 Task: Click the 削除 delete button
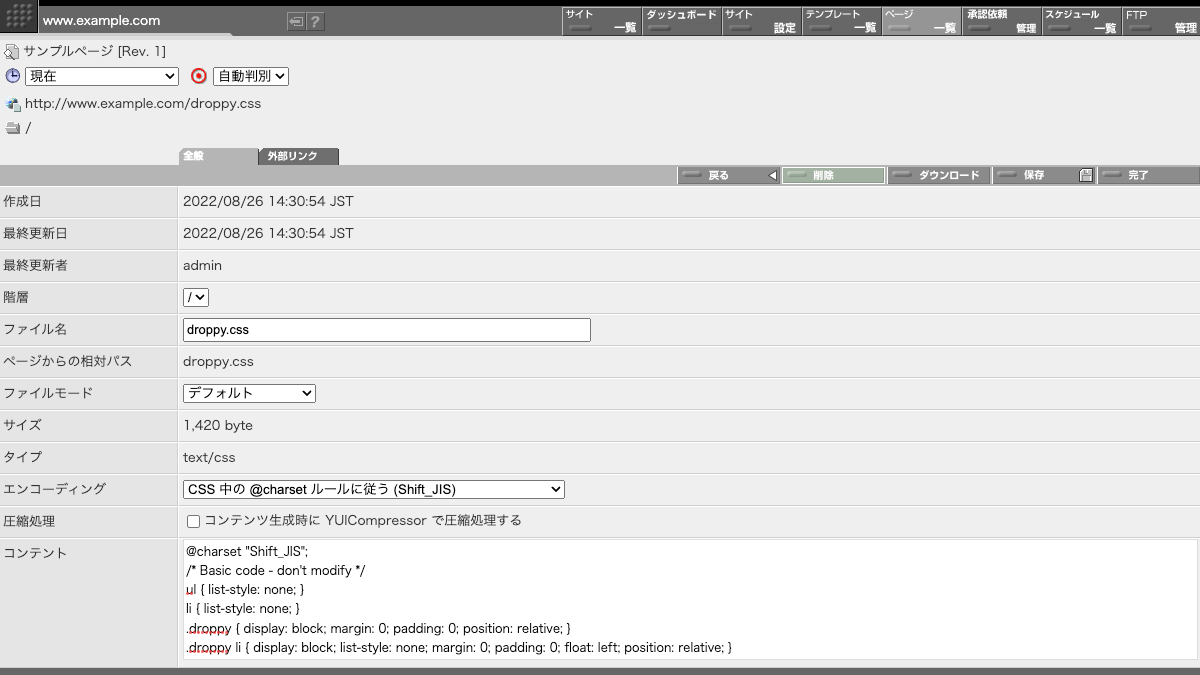click(x=833, y=175)
